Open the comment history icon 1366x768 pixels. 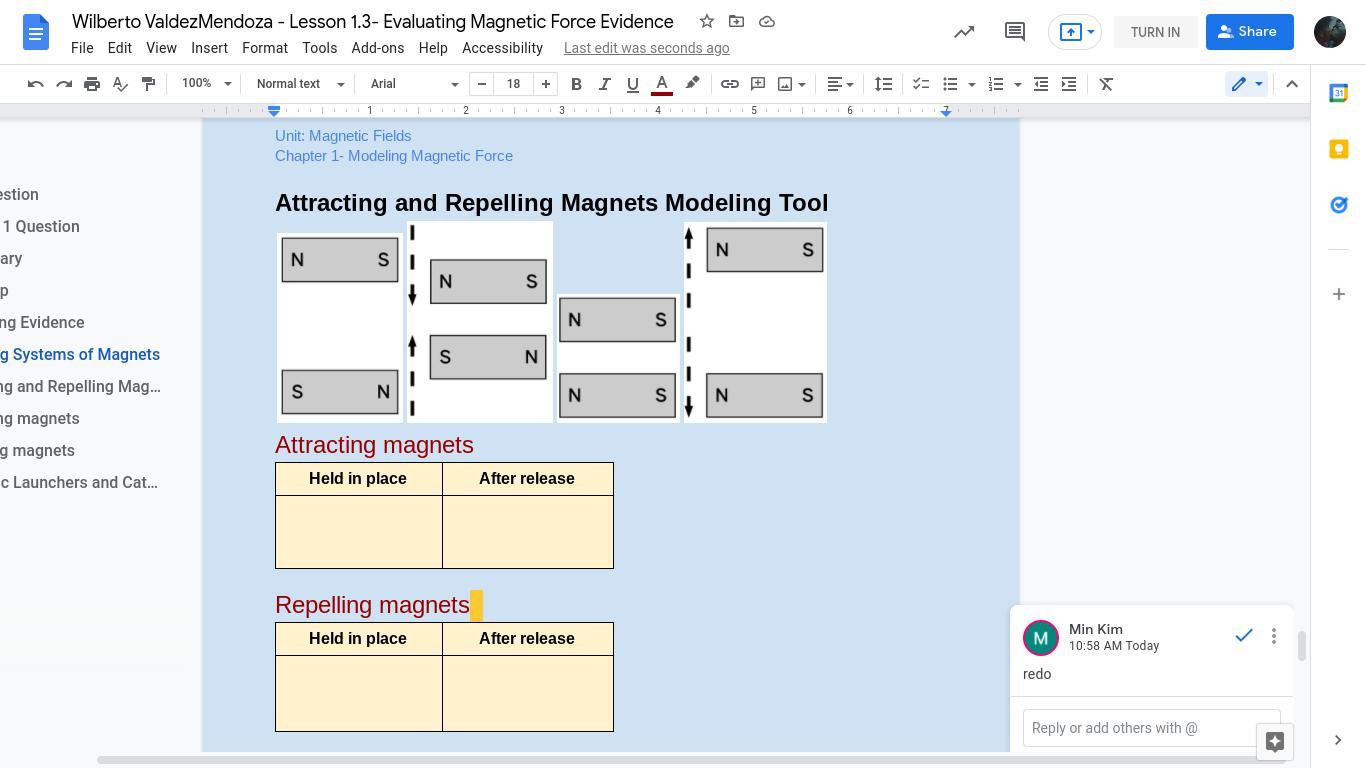coord(1014,32)
